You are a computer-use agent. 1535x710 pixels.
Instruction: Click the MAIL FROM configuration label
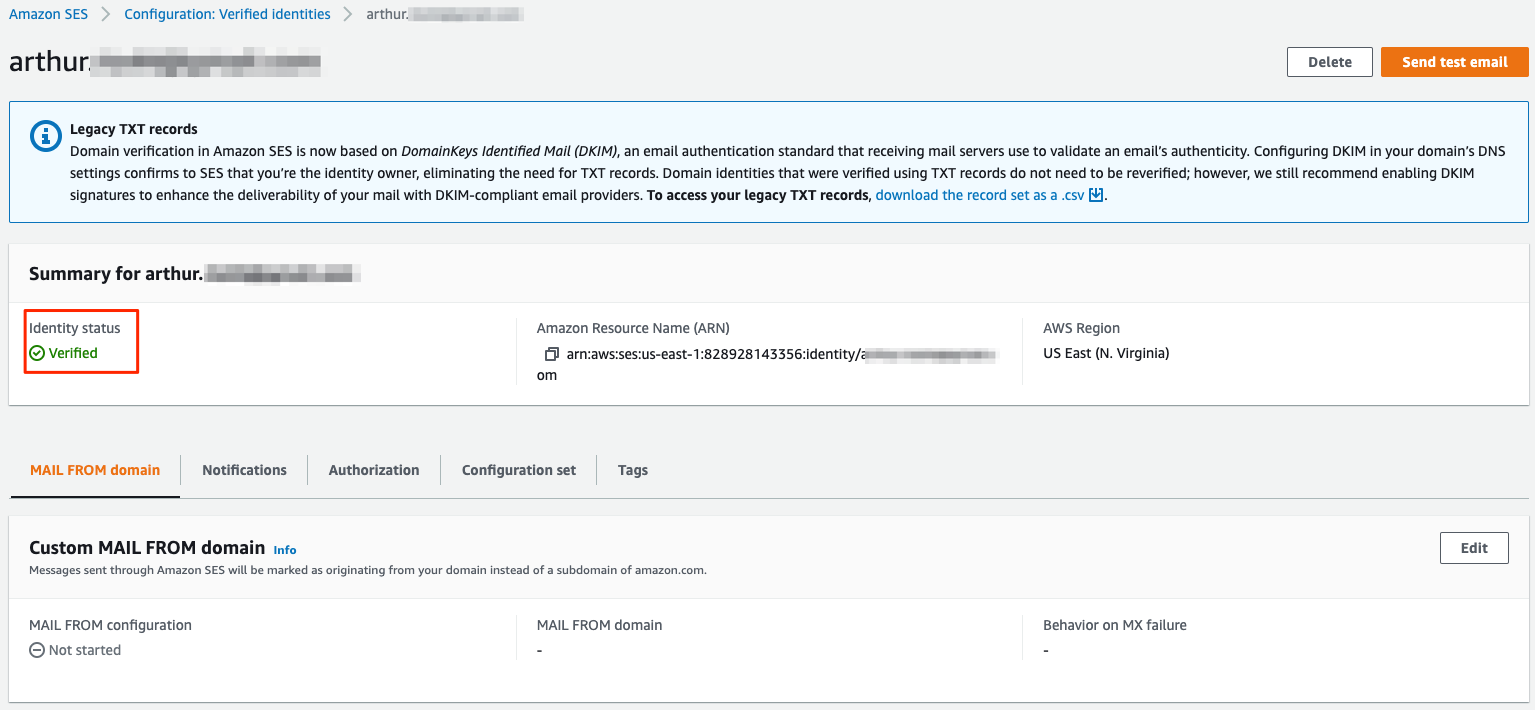click(x=110, y=625)
